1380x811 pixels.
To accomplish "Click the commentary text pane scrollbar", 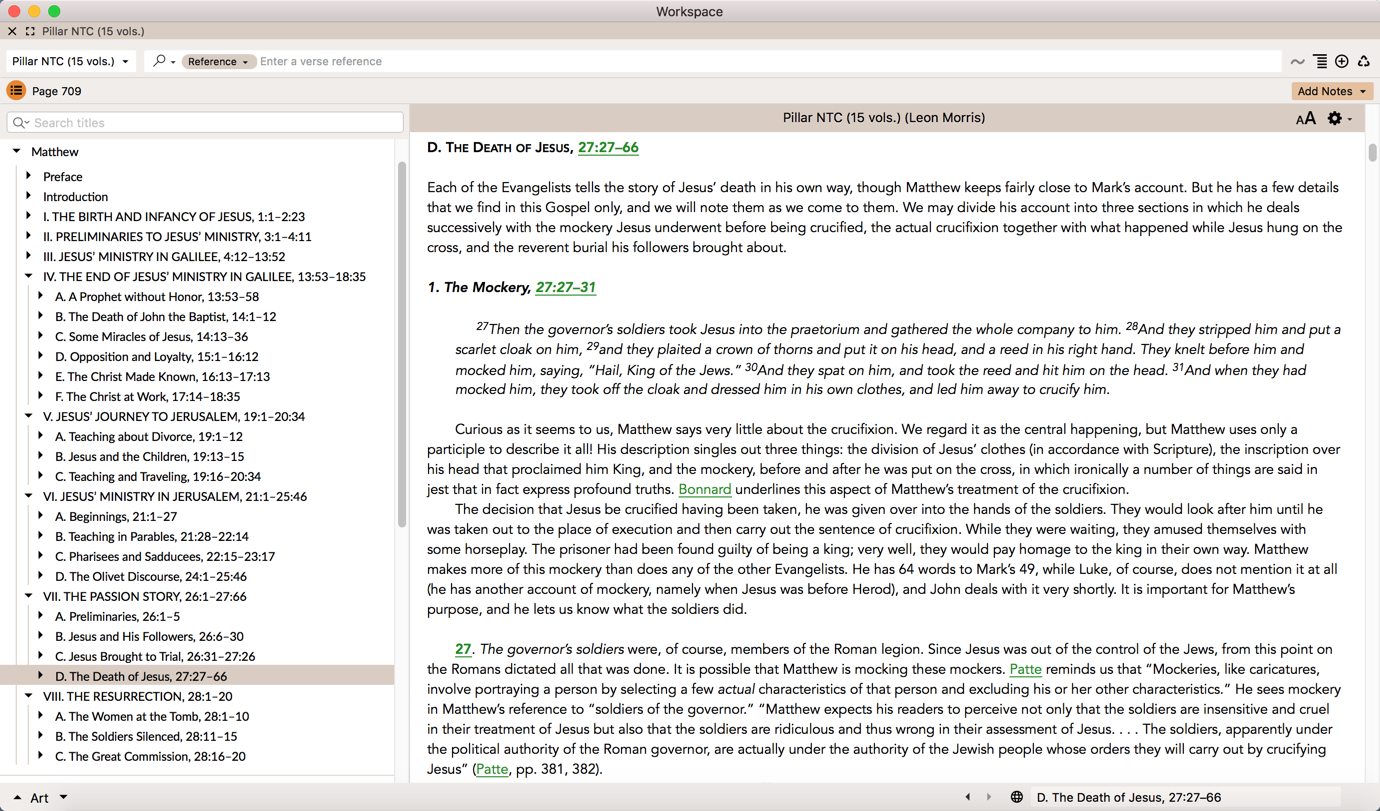I will pos(1373,153).
